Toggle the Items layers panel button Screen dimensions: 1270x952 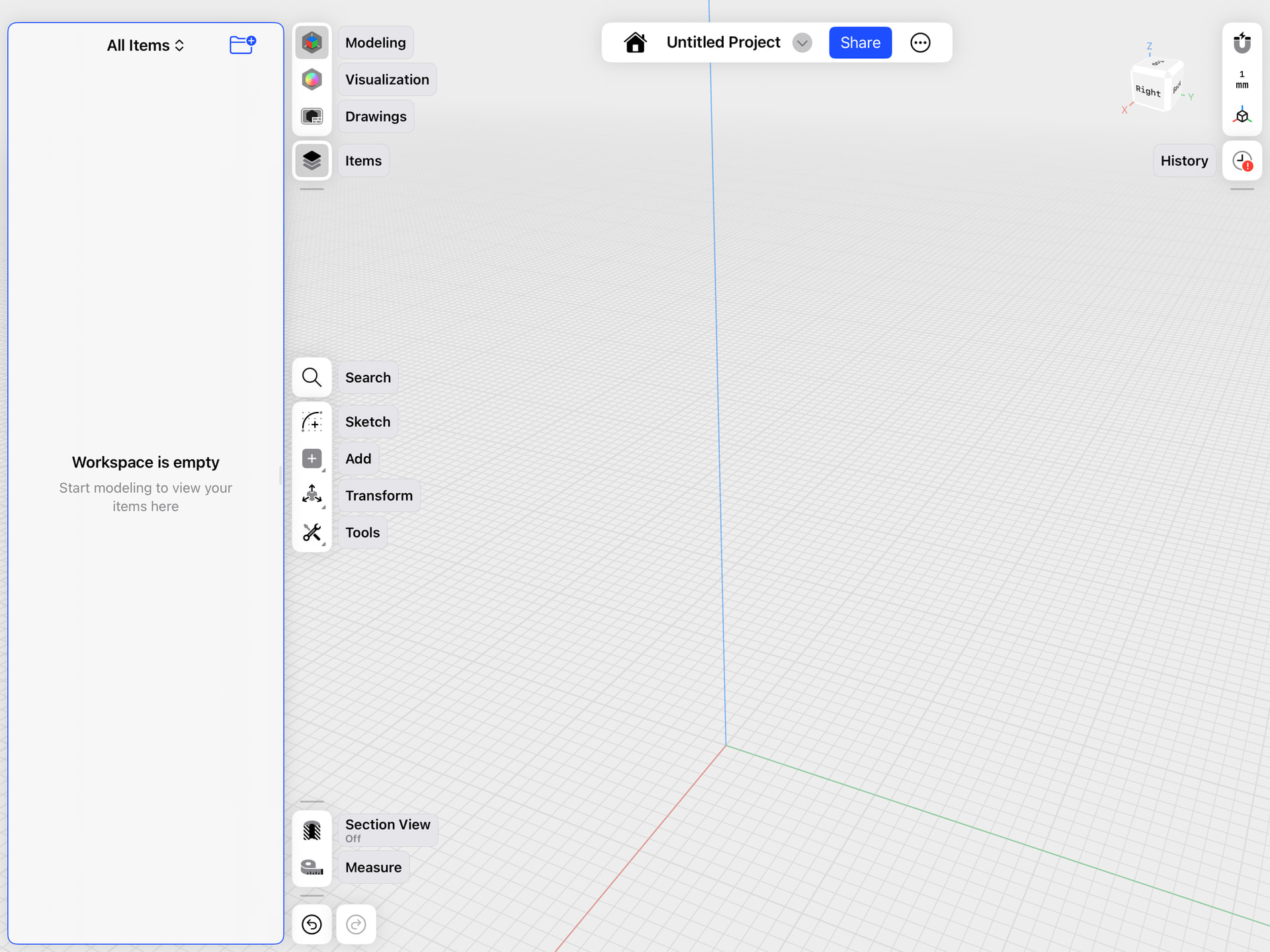coord(312,161)
